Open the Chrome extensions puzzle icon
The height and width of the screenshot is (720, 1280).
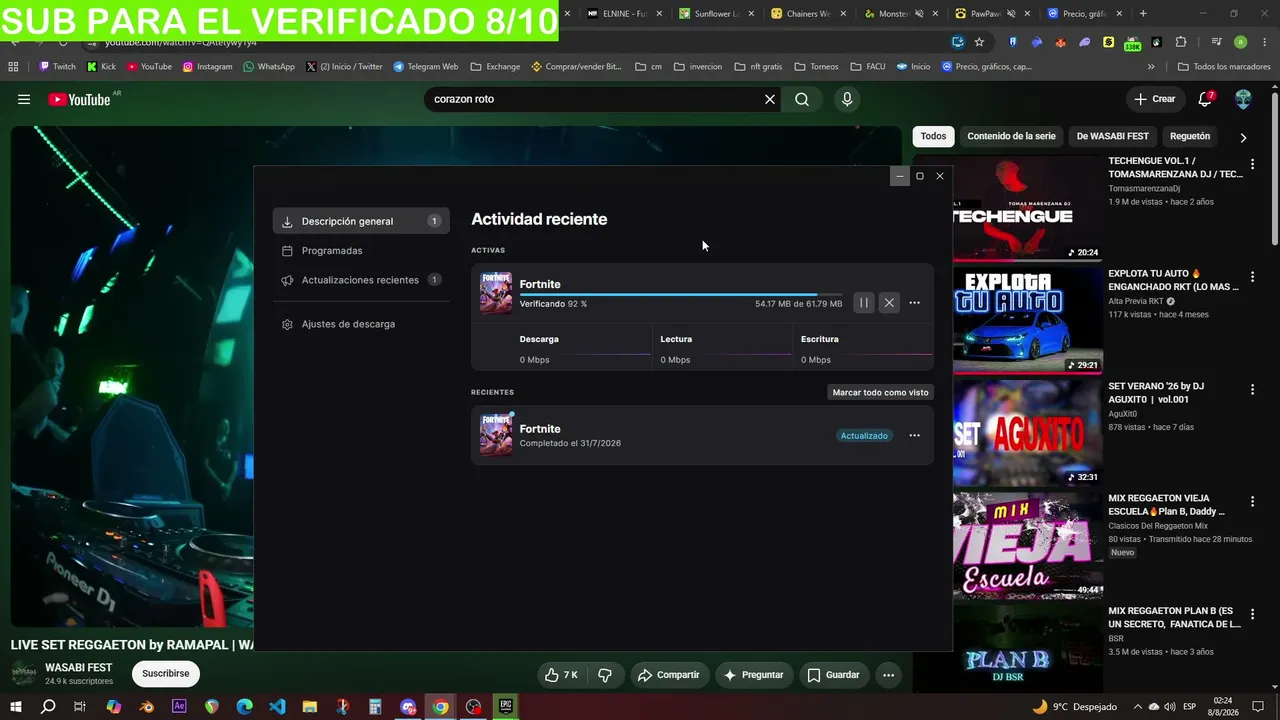coord(1181,42)
